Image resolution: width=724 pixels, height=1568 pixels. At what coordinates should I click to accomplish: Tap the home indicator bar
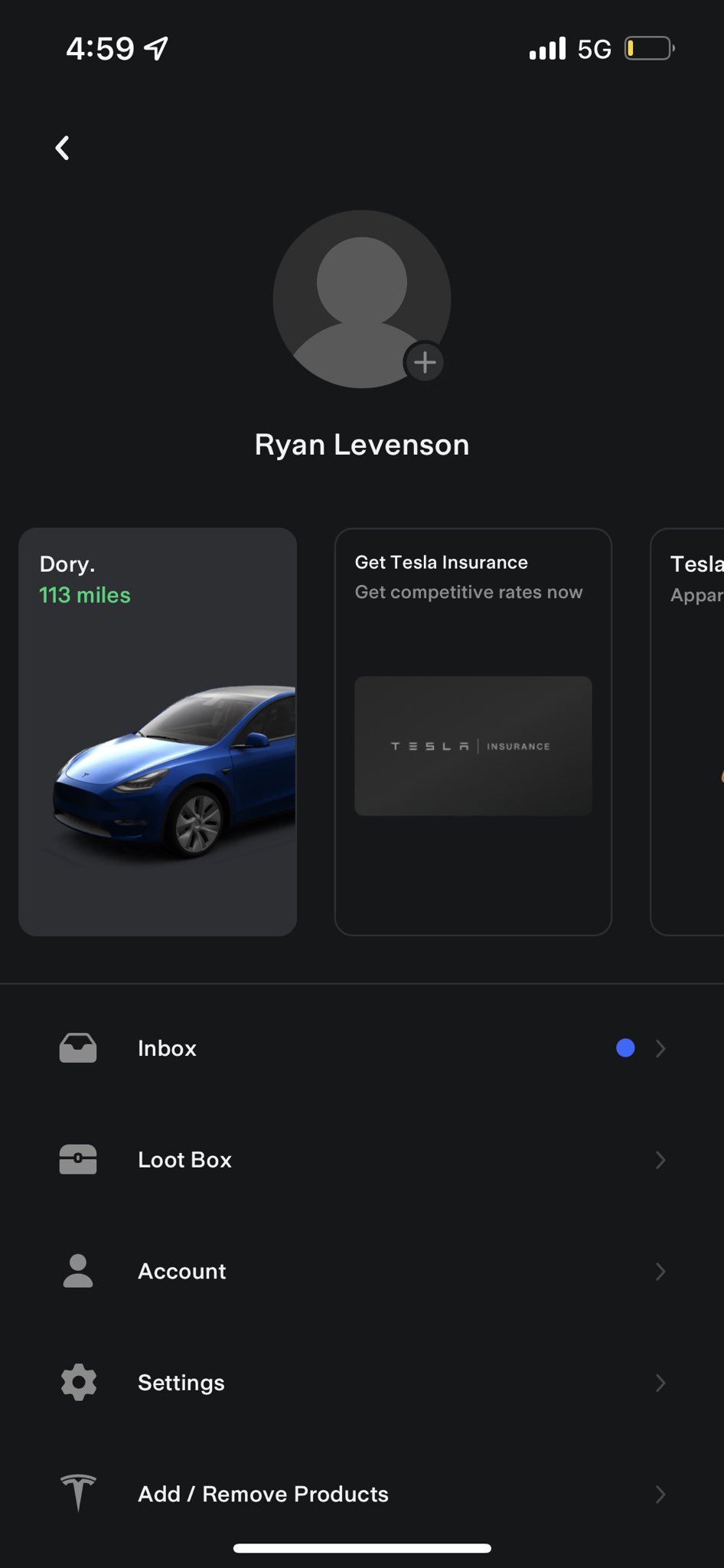[x=362, y=1548]
